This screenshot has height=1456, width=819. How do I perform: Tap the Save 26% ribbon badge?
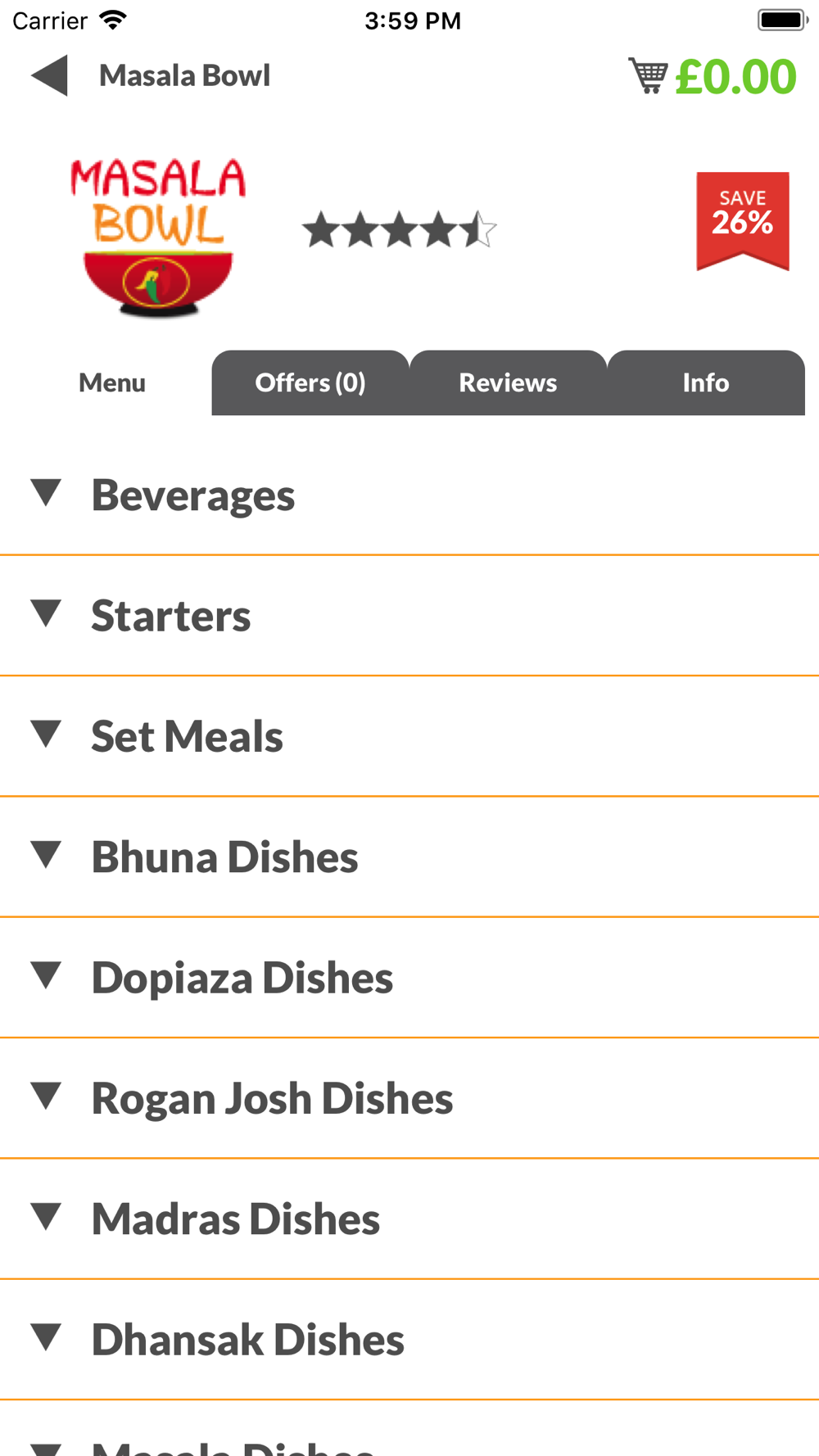(743, 221)
